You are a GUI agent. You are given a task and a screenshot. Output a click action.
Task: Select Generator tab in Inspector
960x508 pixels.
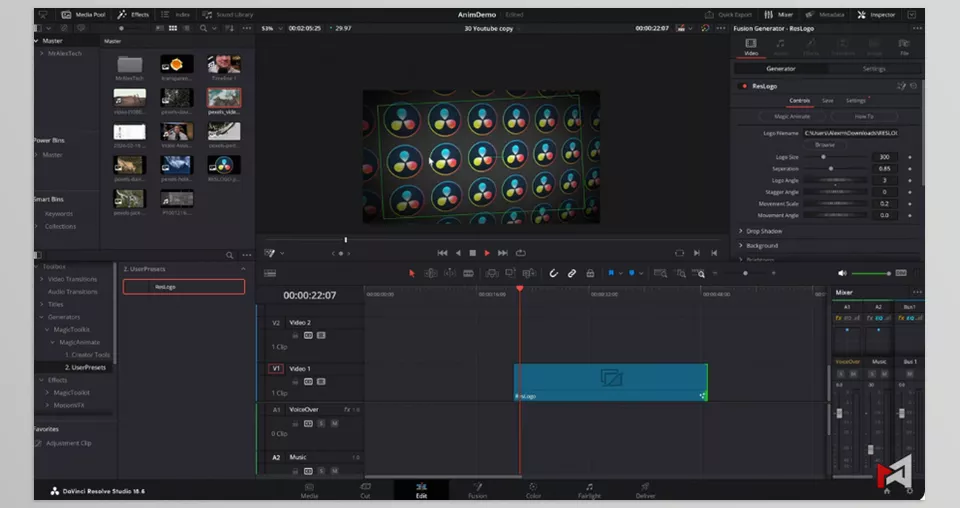tap(781, 69)
